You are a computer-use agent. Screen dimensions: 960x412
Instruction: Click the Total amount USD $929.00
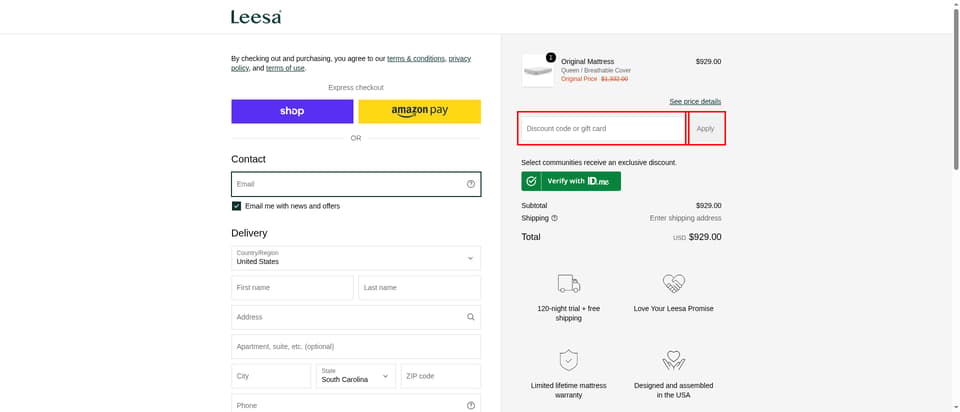697,237
